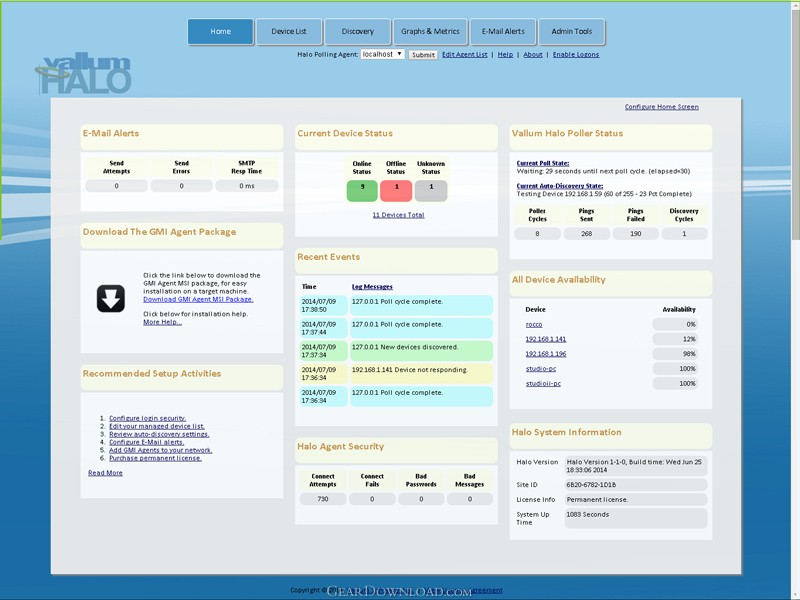Screen dimensions: 800x600
Task: Click the Pings Sent value 268
Action: (587, 234)
